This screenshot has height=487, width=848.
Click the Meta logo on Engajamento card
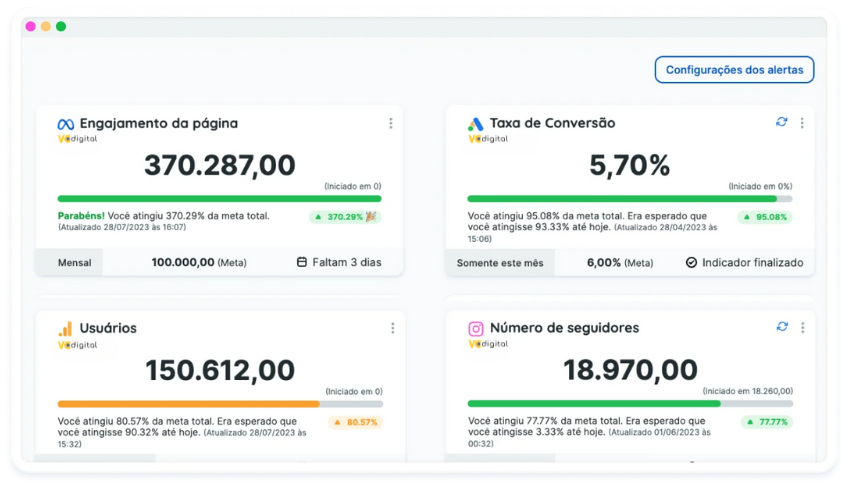pyautogui.click(x=65, y=124)
